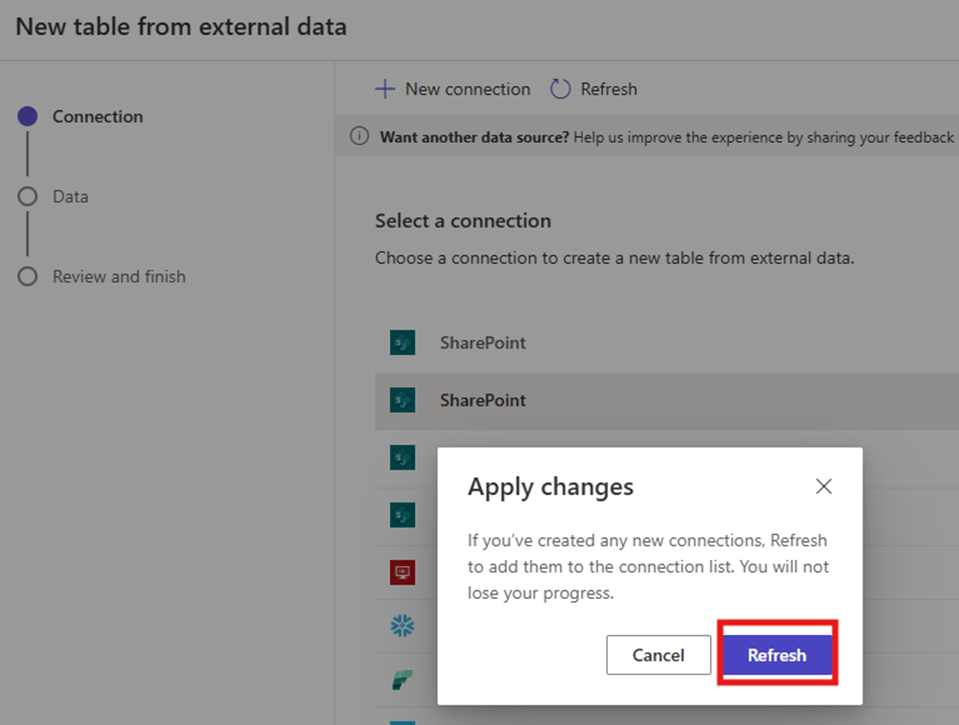Click the 'Select a connection' heading
This screenshot has height=725, width=959.
click(x=463, y=221)
